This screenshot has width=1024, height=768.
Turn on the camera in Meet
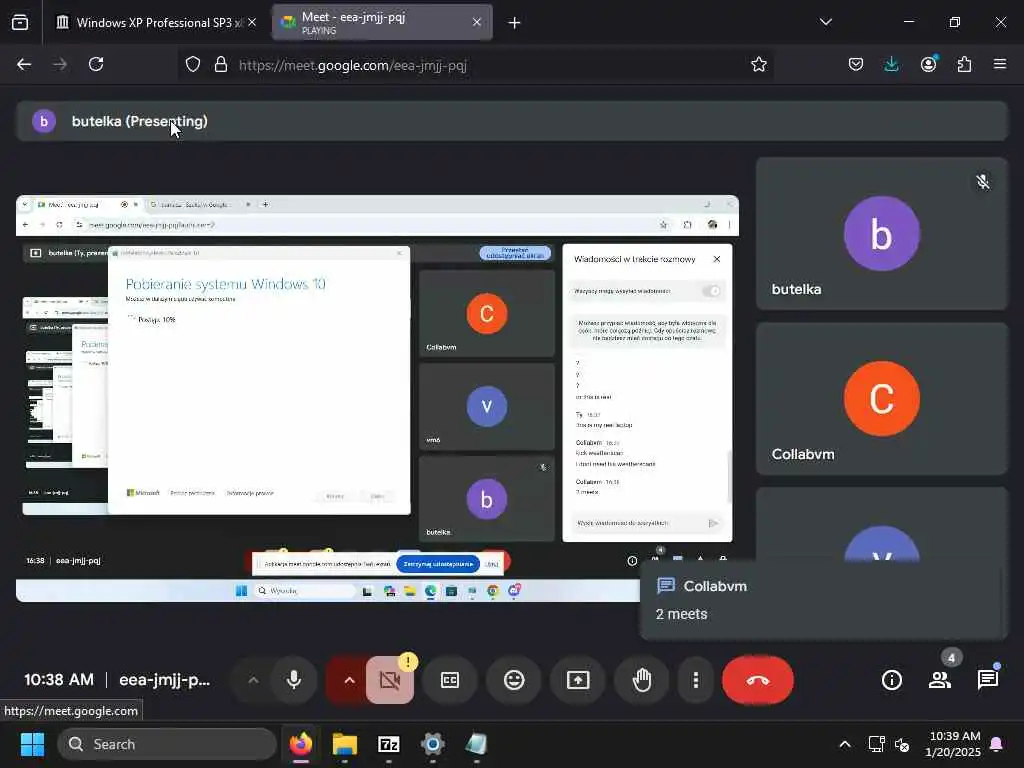pyautogui.click(x=390, y=680)
